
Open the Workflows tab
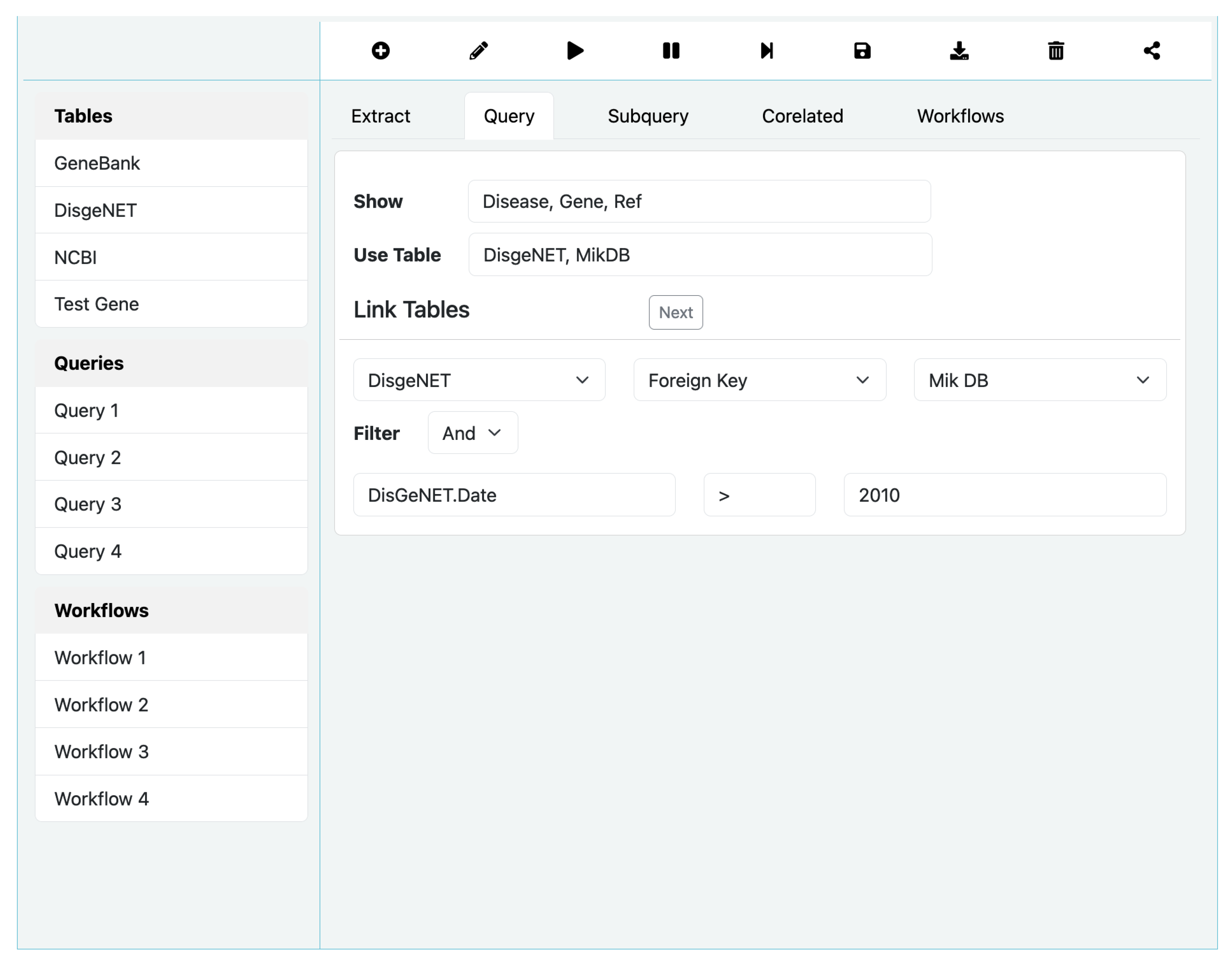(960, 116)
